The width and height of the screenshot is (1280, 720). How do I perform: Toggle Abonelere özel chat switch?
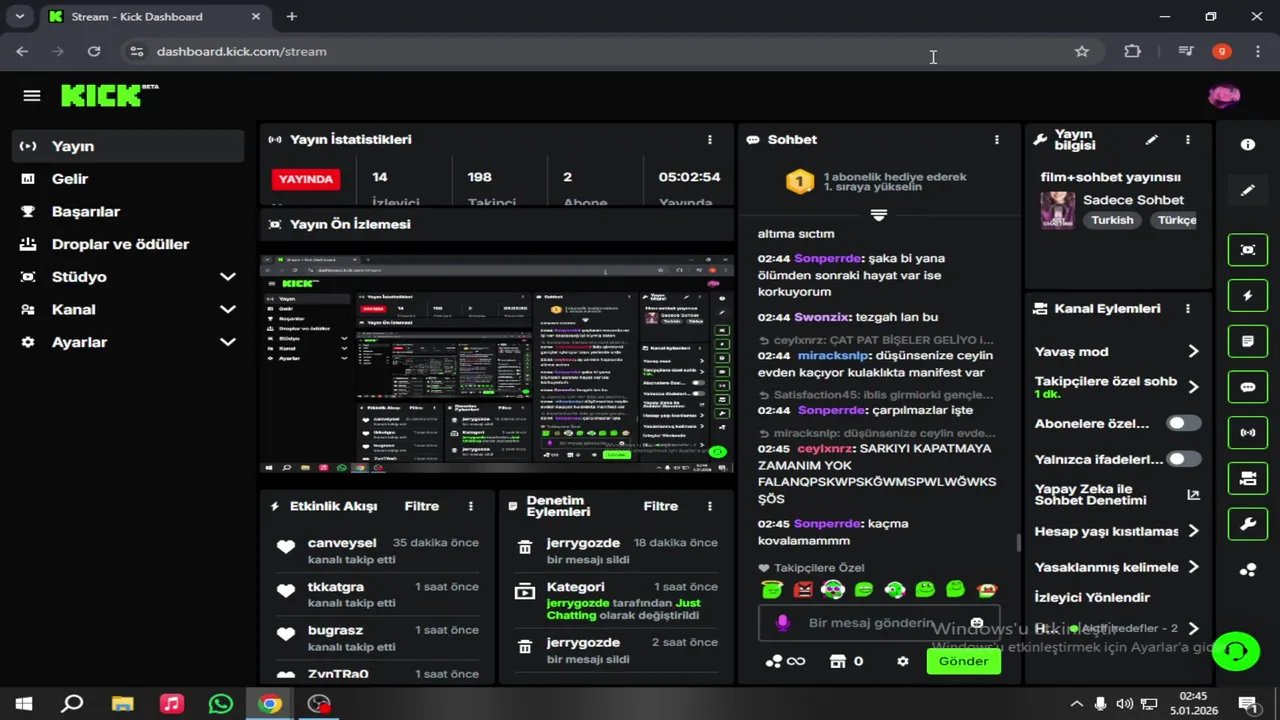click(x=1184, y=423)
